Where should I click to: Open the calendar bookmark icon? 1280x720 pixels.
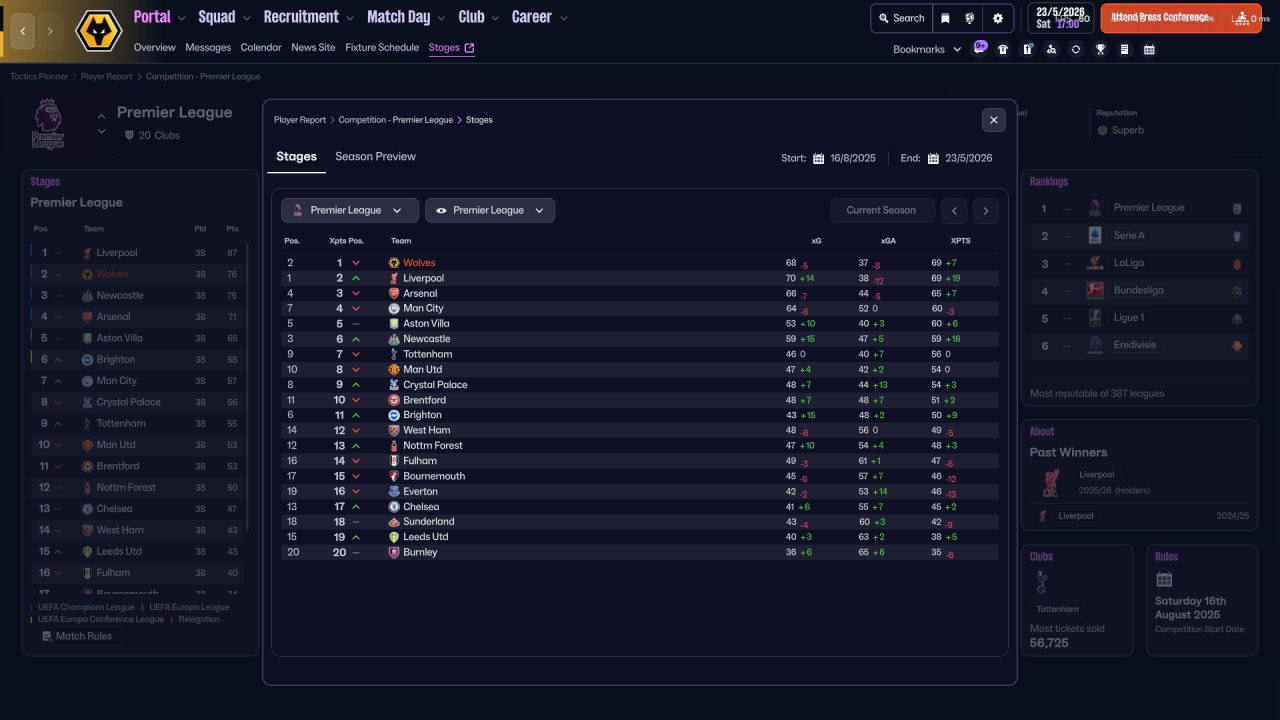pyautogui.click(x=1149, y=49)
